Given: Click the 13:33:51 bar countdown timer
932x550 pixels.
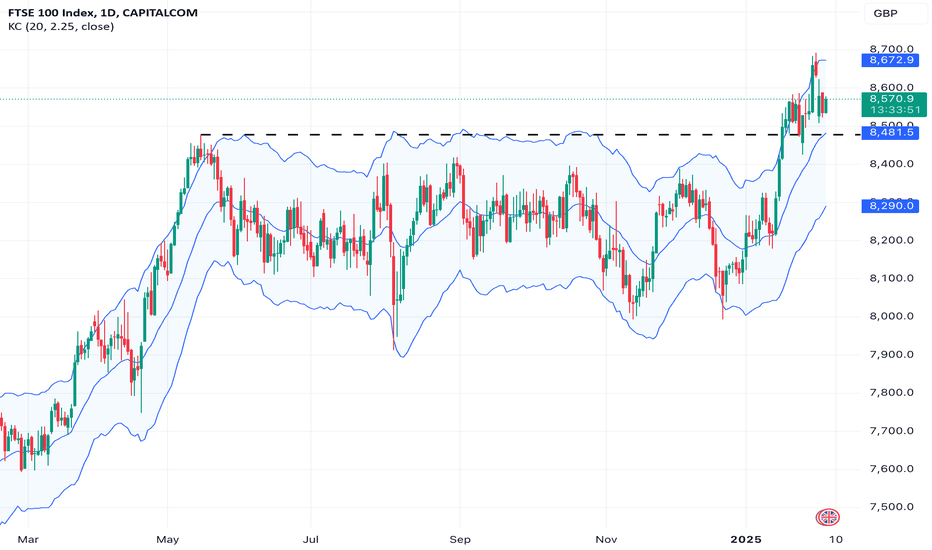Looking at the screenshot, I should 893,111.
